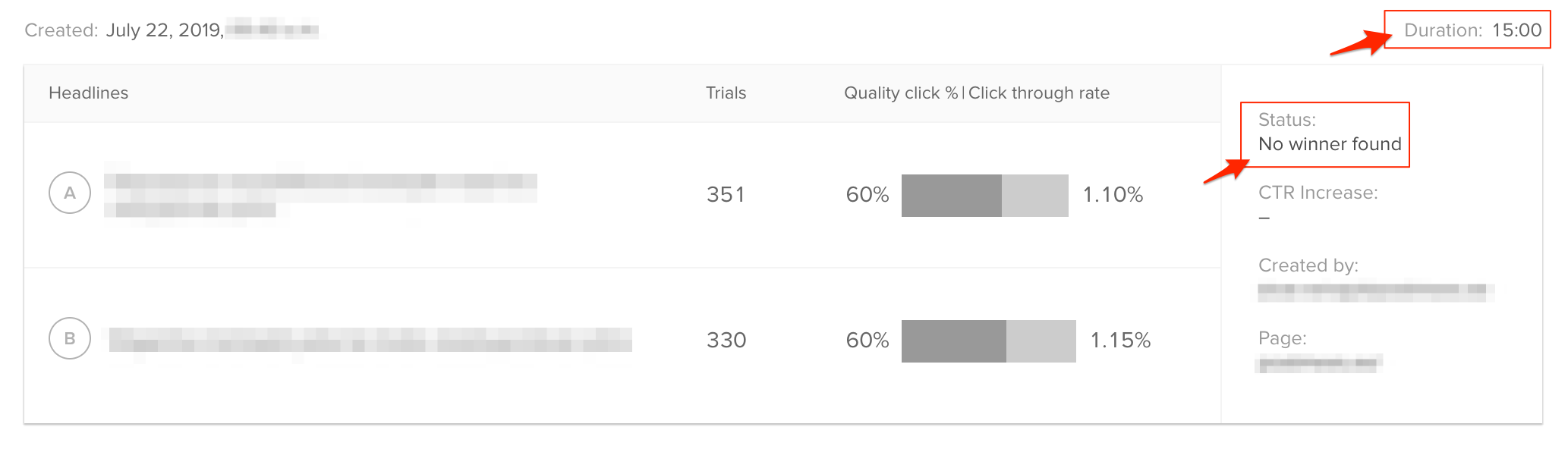Click the Duration 15:00 value
1568x449 pixels.
pyautogui.click(x=1516, y=30)
